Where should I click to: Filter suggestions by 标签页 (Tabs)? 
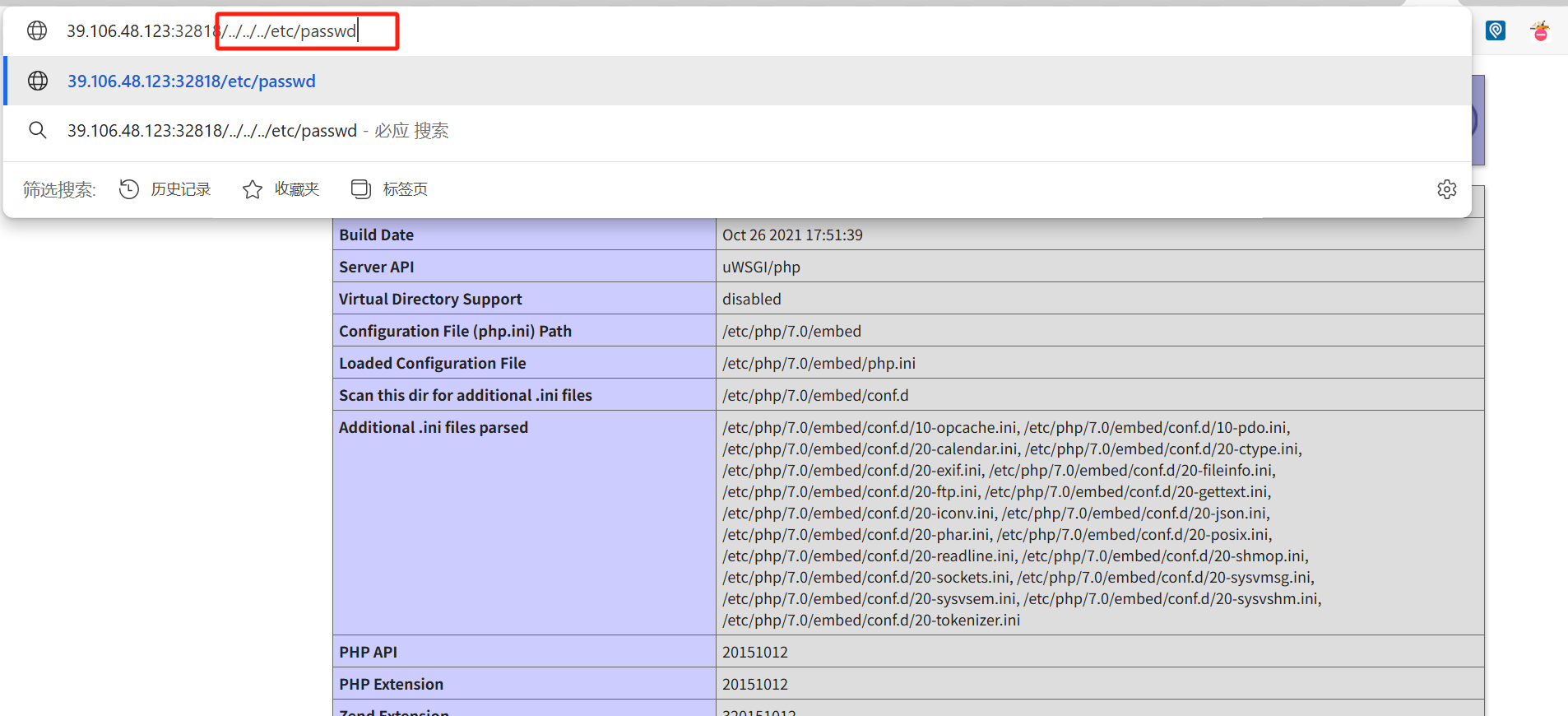tap(389, 189)
